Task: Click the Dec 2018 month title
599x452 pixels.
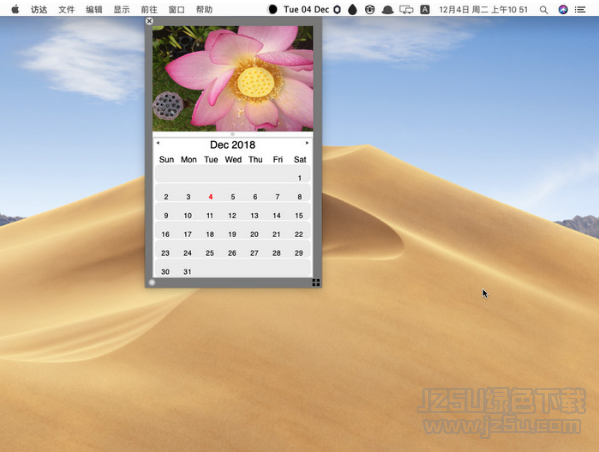Action: 233,145
